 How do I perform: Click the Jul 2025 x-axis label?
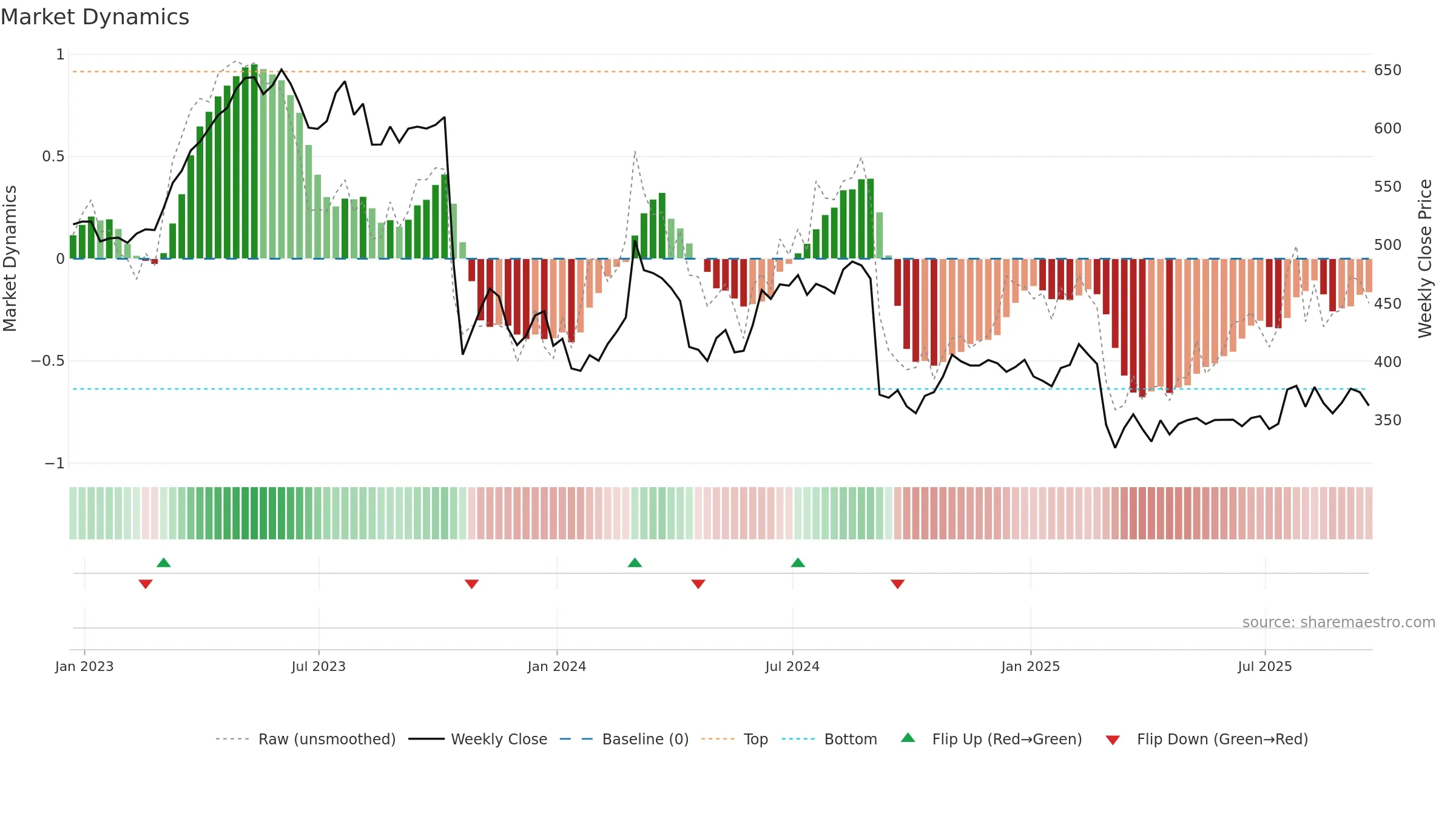[1265, 666]
